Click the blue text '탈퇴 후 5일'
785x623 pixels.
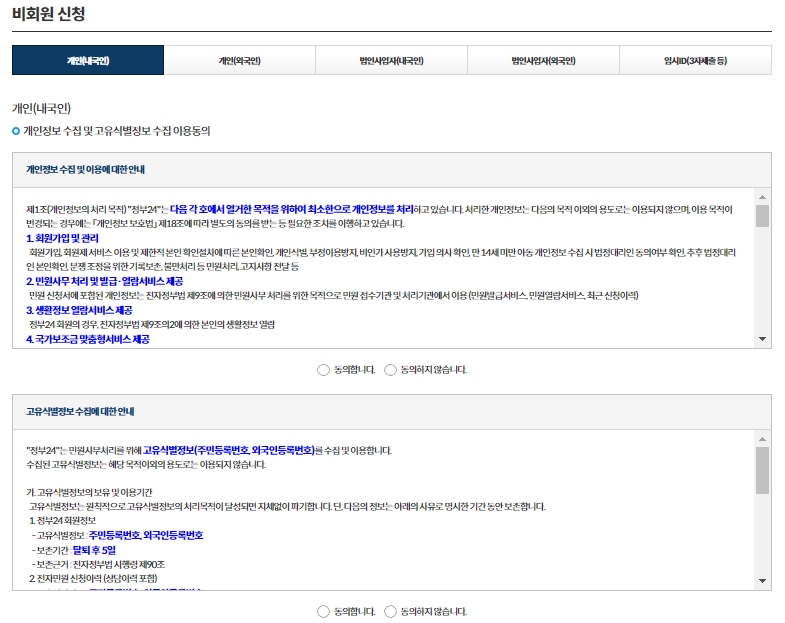[94, 550]
